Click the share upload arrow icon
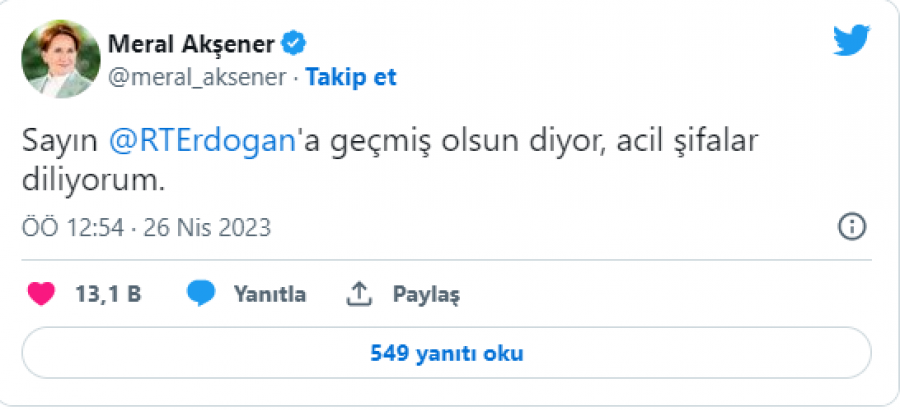 tap(359, 294)
